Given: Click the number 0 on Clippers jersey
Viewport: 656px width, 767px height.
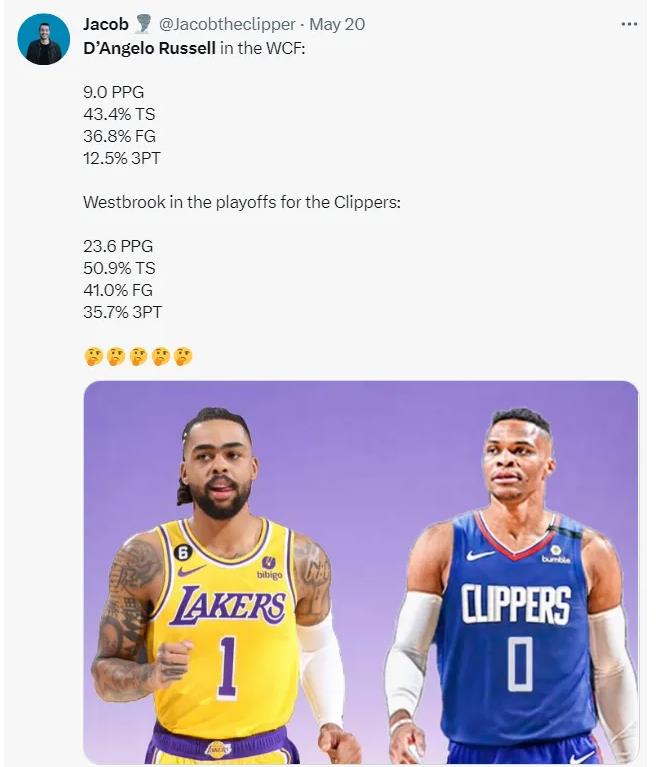Looking at the screenshot, I should pyautogui.click(x=520, y=665).
